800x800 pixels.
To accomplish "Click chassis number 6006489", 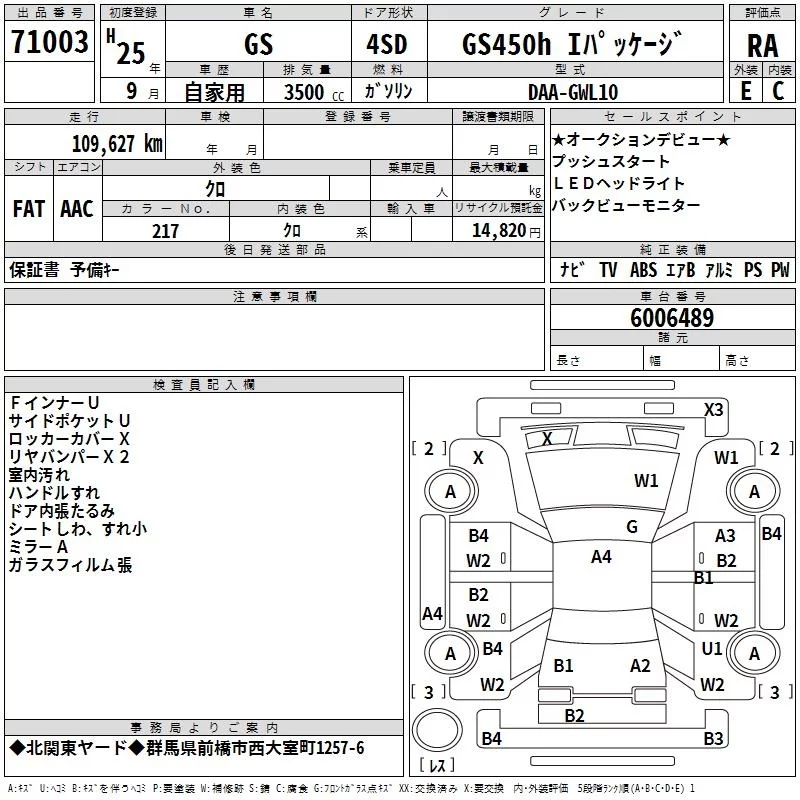I will pos(672,318).
